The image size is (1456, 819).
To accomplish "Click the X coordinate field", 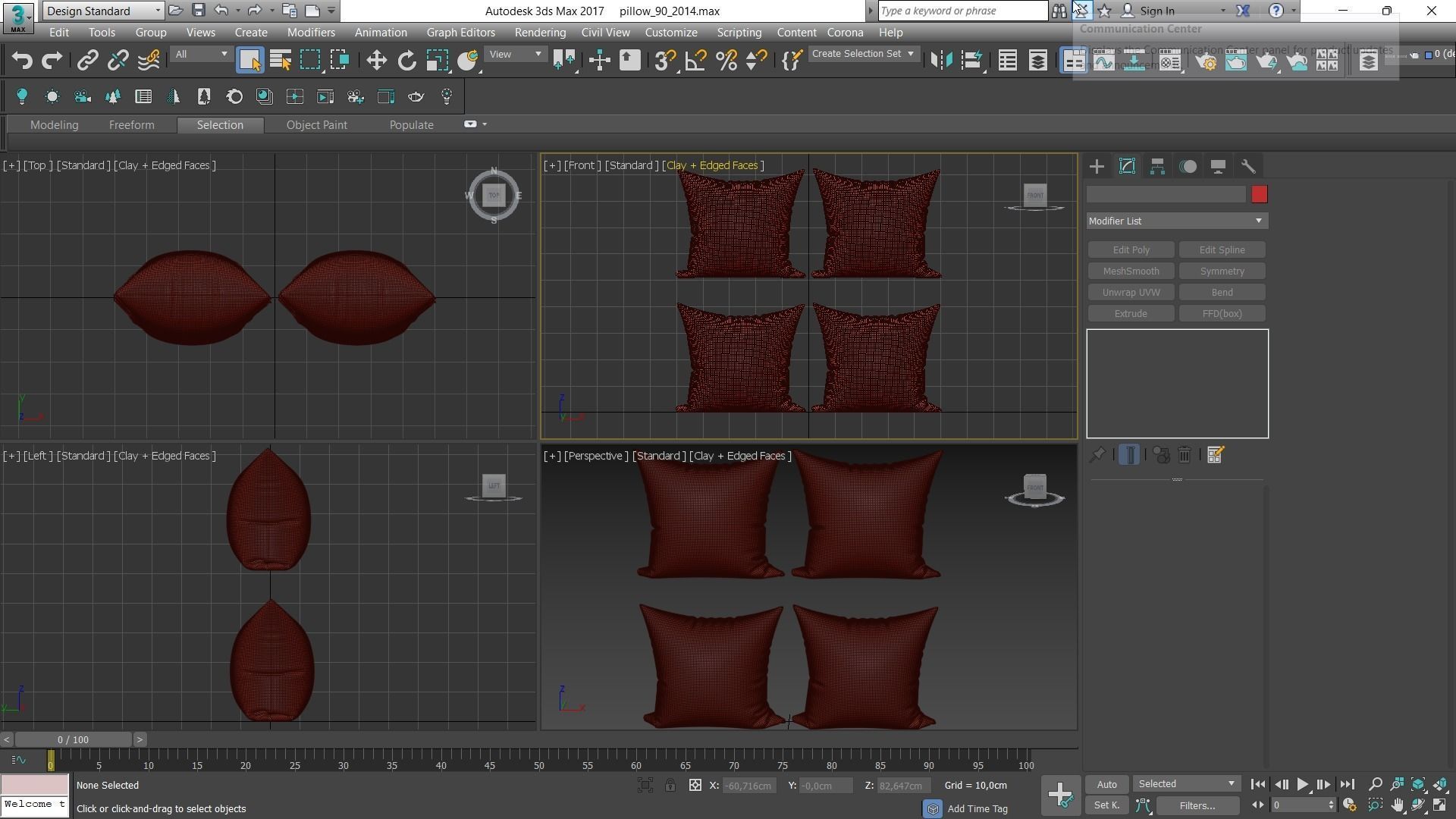I will tap(749, 786).
